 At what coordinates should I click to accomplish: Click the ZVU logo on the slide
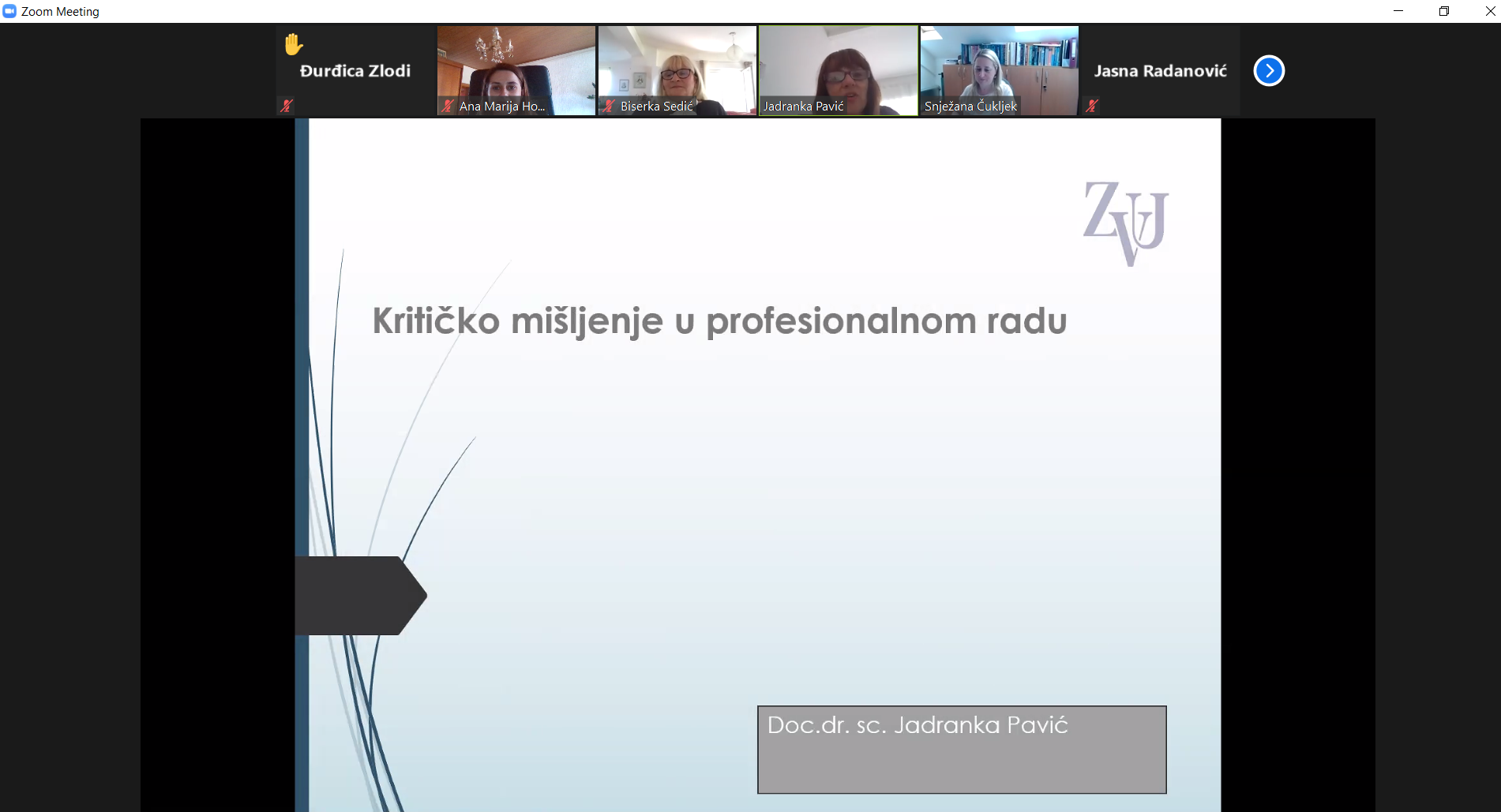tap(1125, 223)
